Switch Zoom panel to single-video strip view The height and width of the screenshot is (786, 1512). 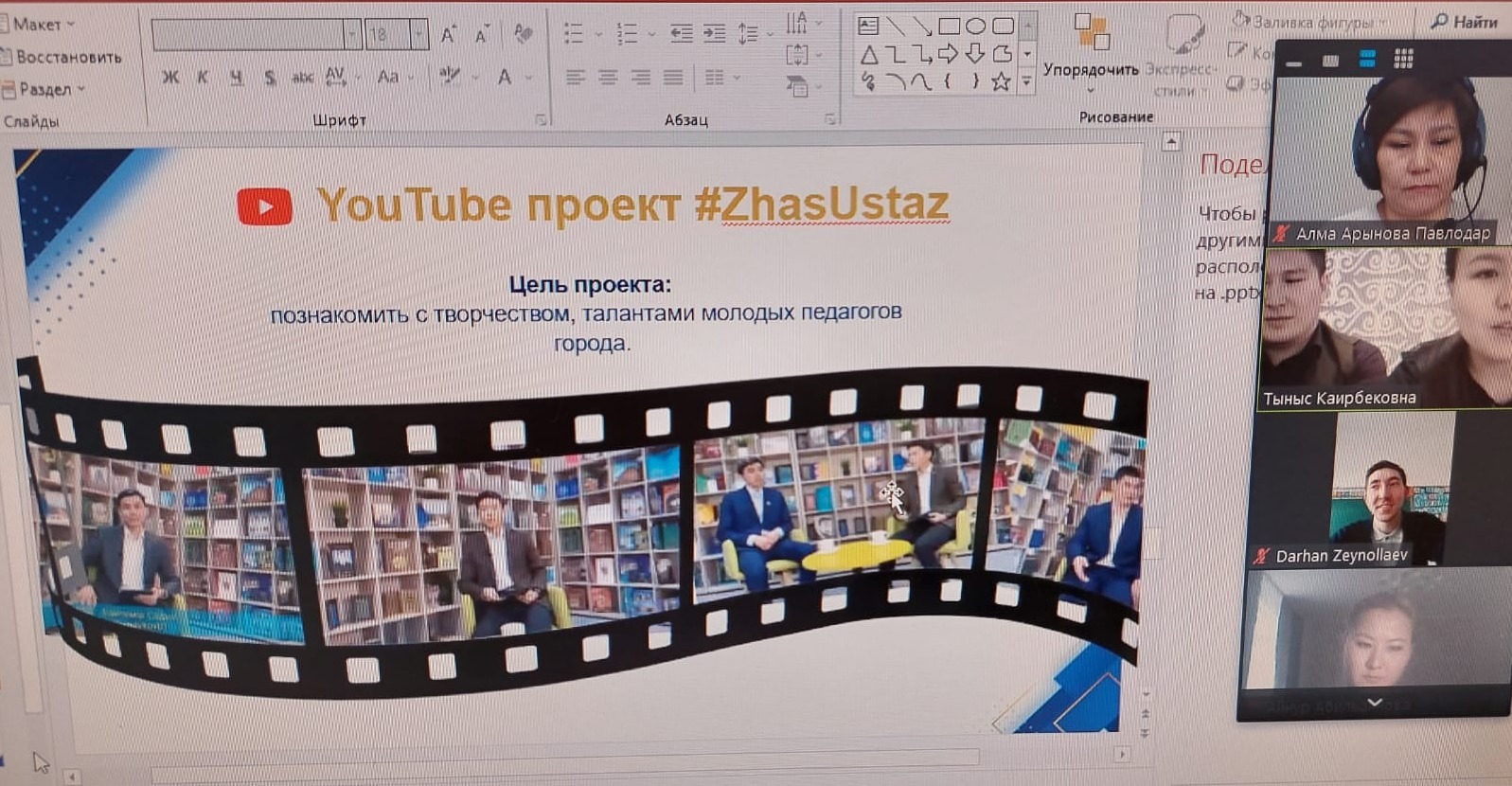tap(1331, 61)
